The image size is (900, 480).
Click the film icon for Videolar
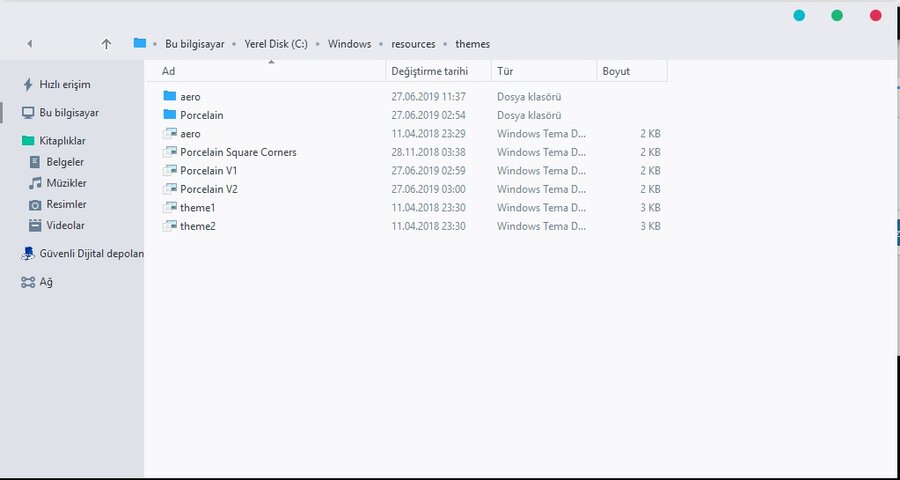(x=36, y=226)
